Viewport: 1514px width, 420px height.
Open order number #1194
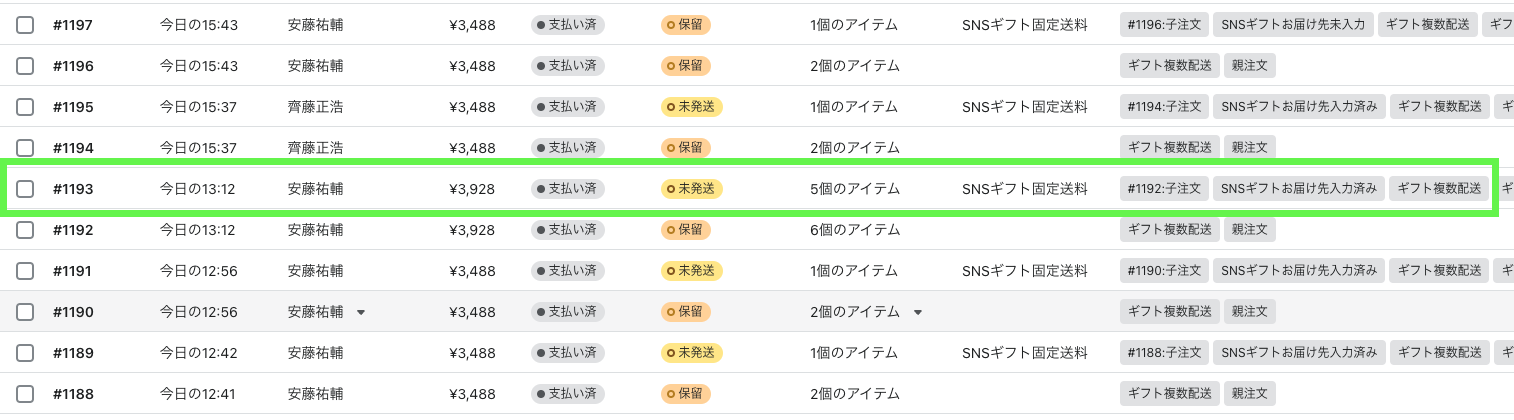[73, 148]
